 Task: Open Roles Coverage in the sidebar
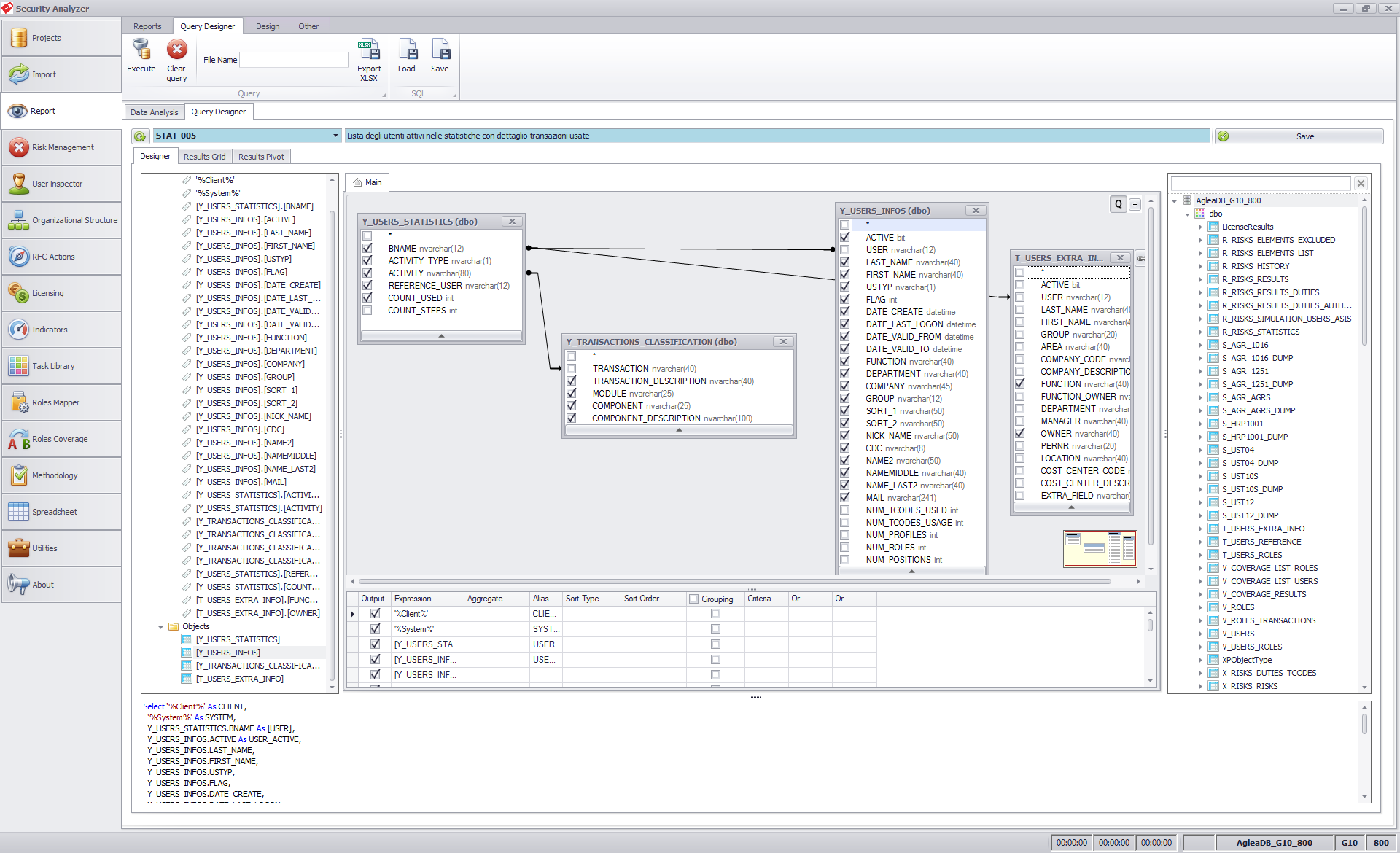(x=61, y=439)
